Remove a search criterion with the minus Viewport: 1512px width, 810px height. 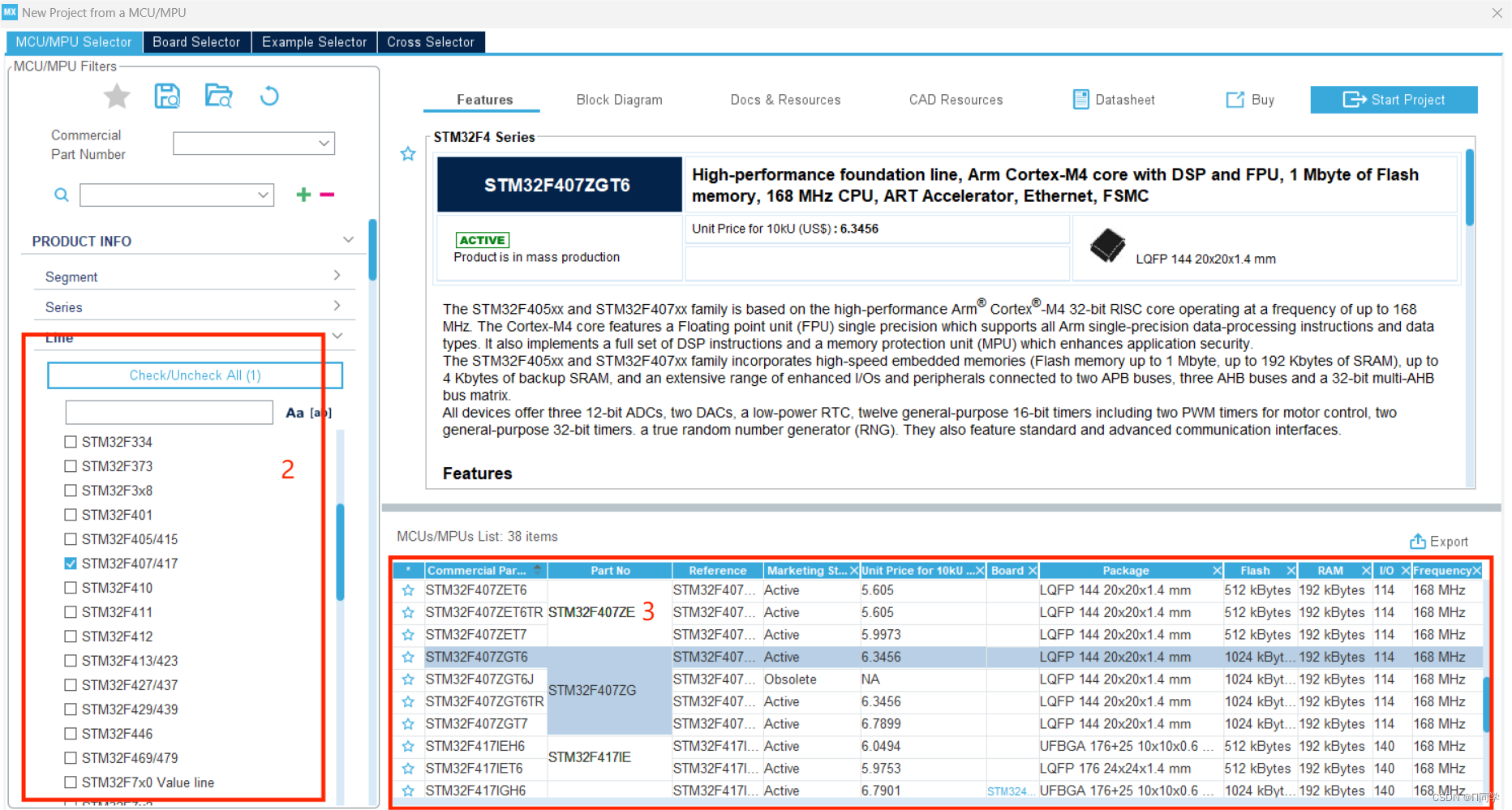(x=327, y=195)
